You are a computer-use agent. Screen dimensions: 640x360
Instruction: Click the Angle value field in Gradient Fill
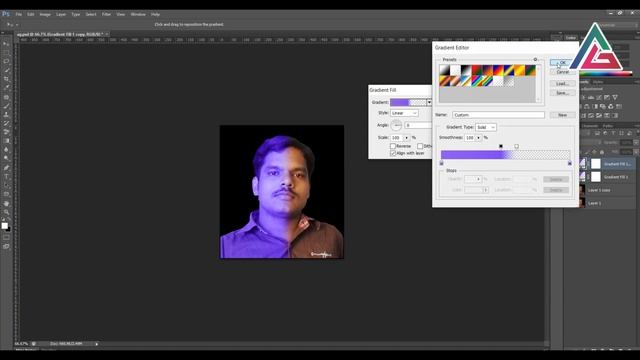coord(418,125)
